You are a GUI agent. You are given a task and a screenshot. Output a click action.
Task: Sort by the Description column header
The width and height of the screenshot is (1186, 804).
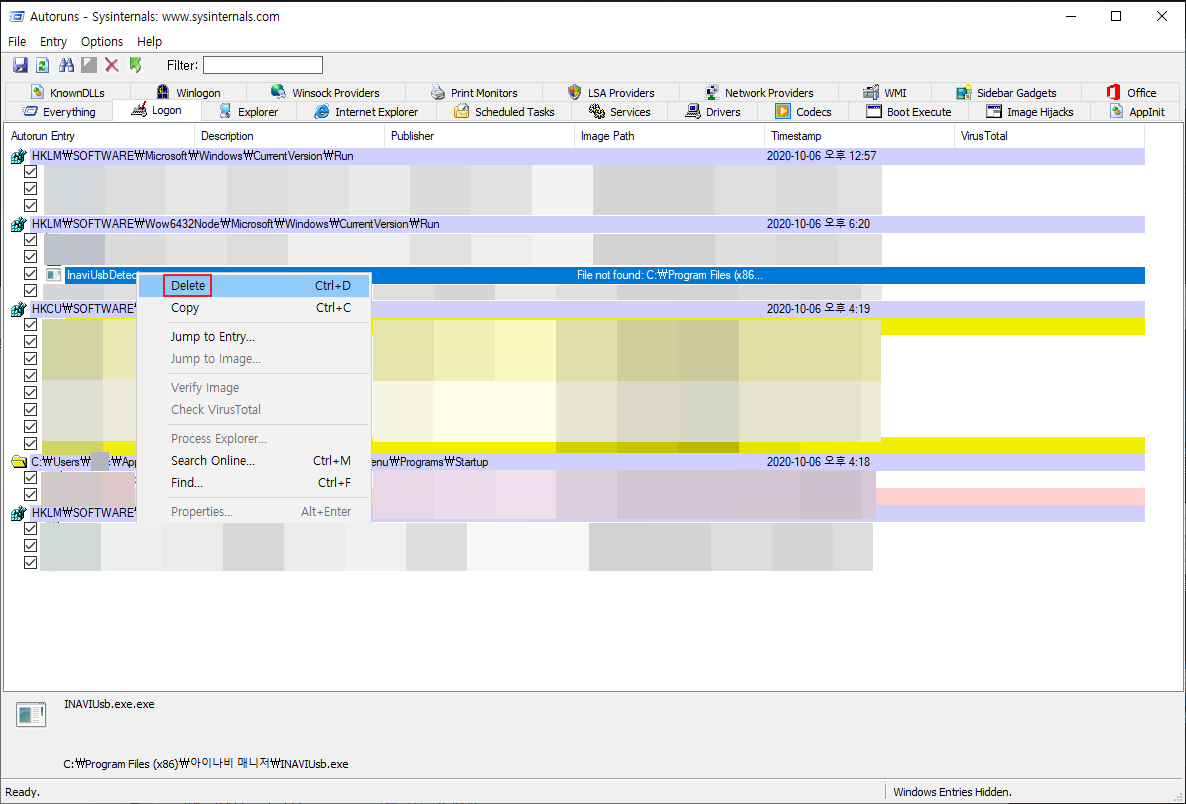pos(290,136)
